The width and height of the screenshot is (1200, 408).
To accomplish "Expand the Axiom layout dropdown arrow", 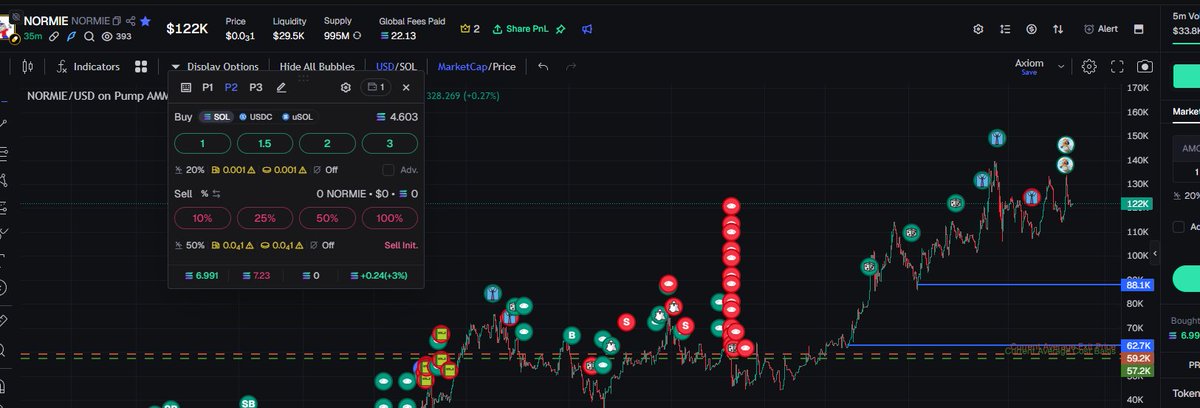I will click(1061, 67).
